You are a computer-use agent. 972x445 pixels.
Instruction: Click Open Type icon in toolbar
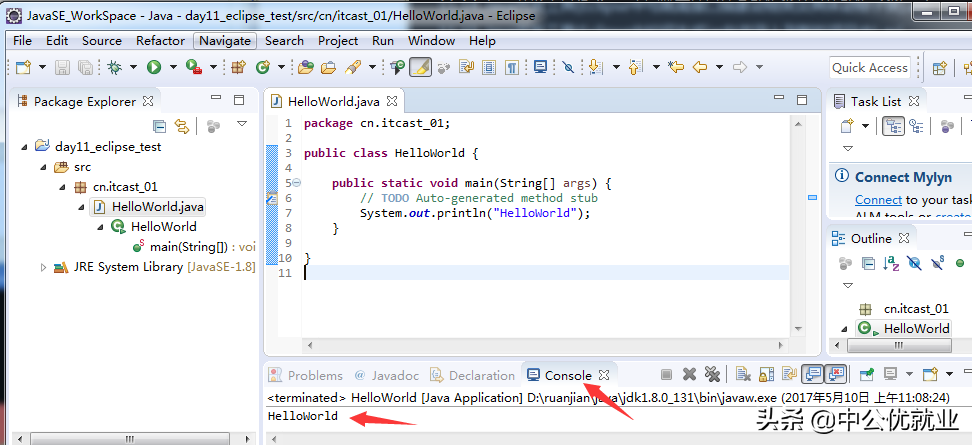pyautogui.click(x=304, y=68)
